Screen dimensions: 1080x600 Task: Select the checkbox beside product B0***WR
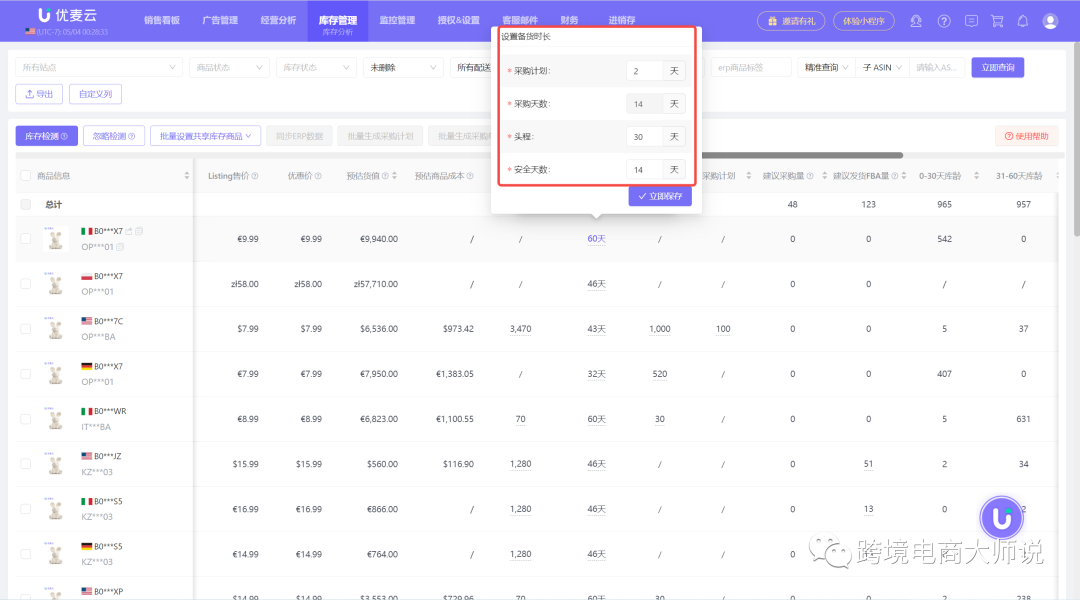click(24, 418)
